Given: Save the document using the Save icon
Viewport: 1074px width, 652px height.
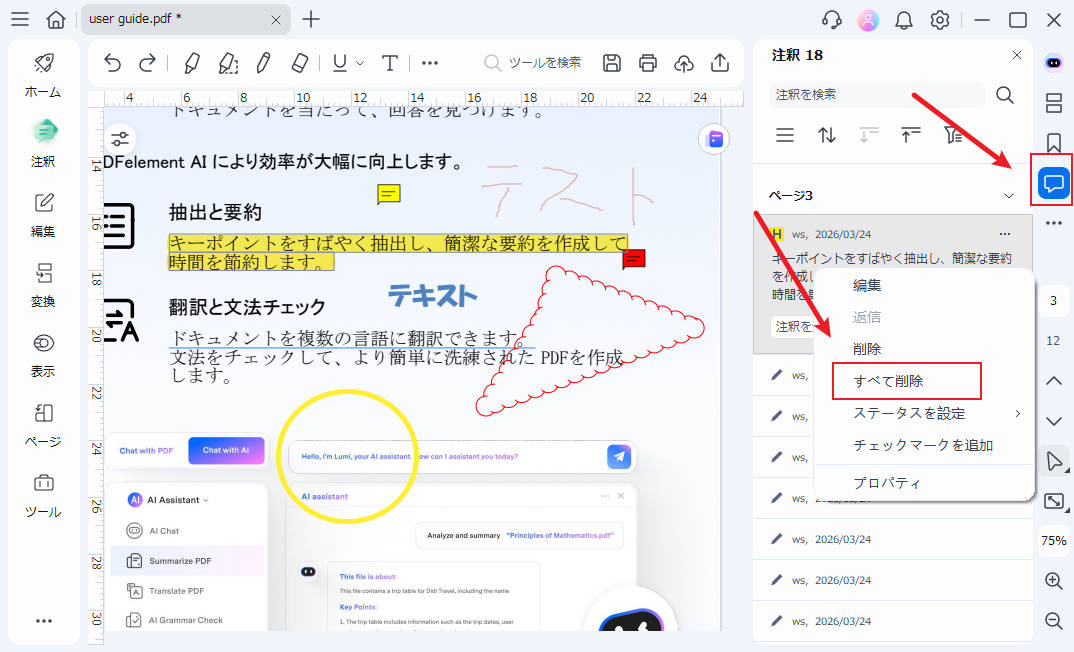Looking at the screenshot, I should [611, 63].
